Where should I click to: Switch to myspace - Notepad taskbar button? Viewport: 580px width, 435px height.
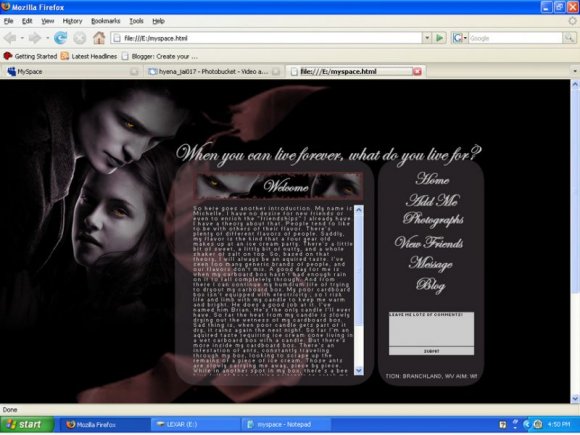(x=286, y=425)
